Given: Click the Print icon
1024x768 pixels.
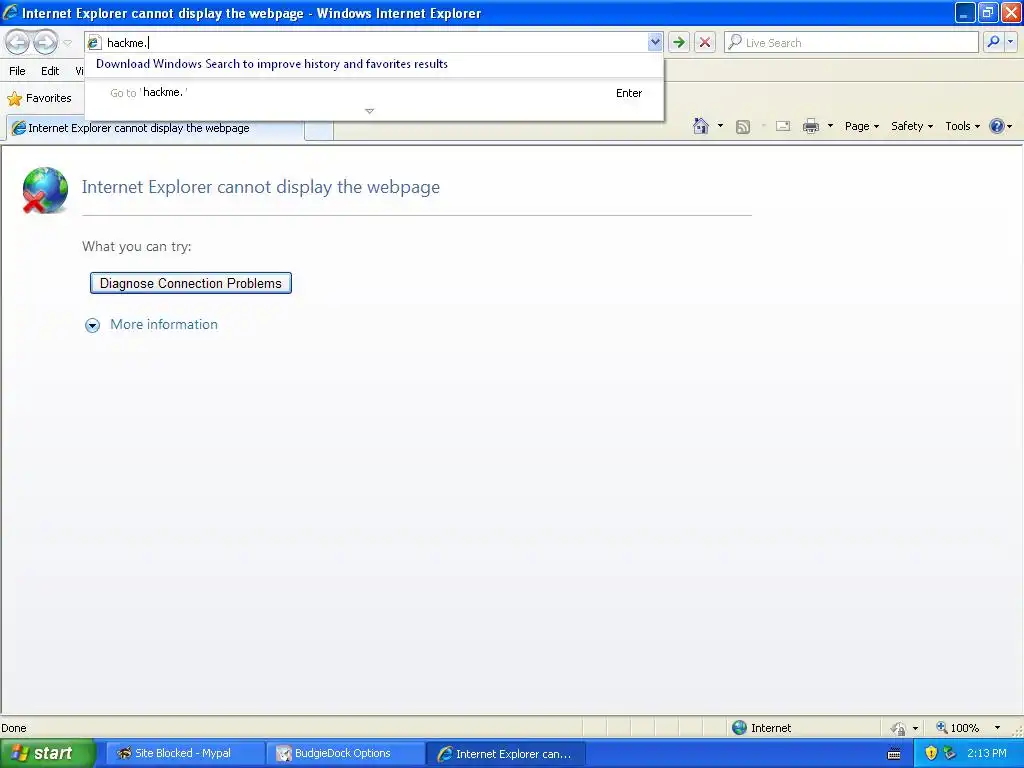Looking at the screenshot, I should pos(810,126).
